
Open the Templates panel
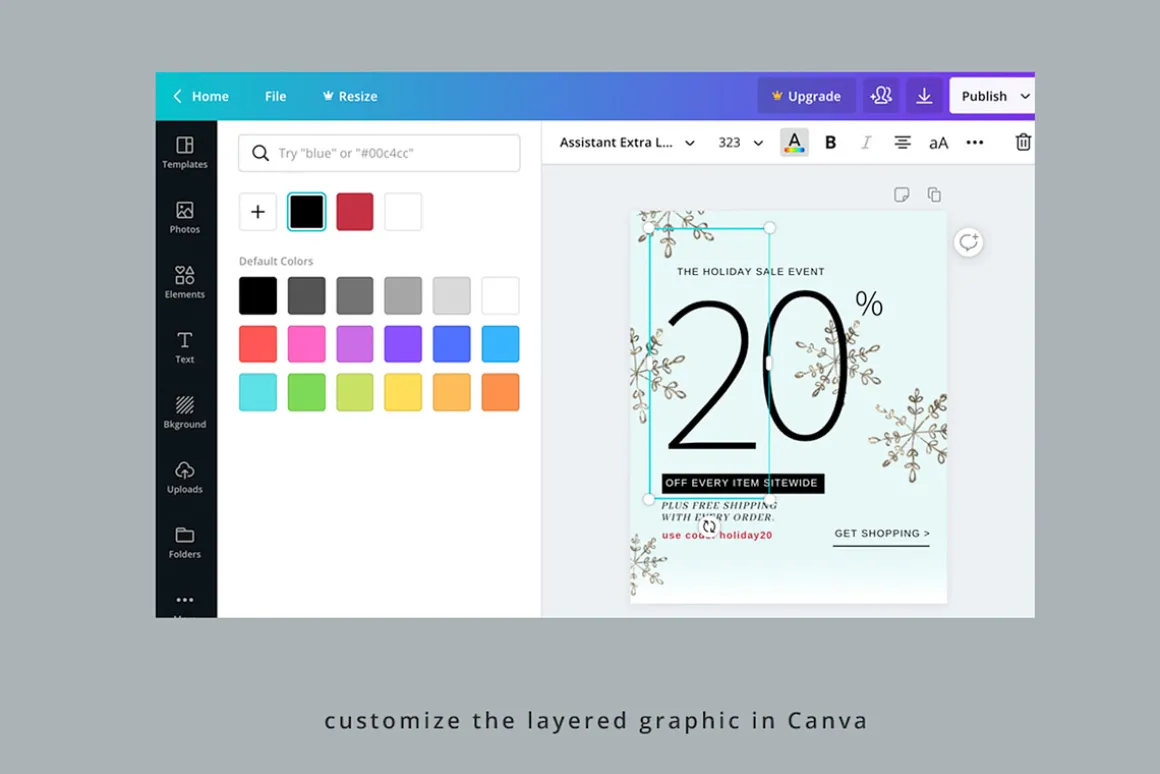pyautogui.click(x=185, y=152)
